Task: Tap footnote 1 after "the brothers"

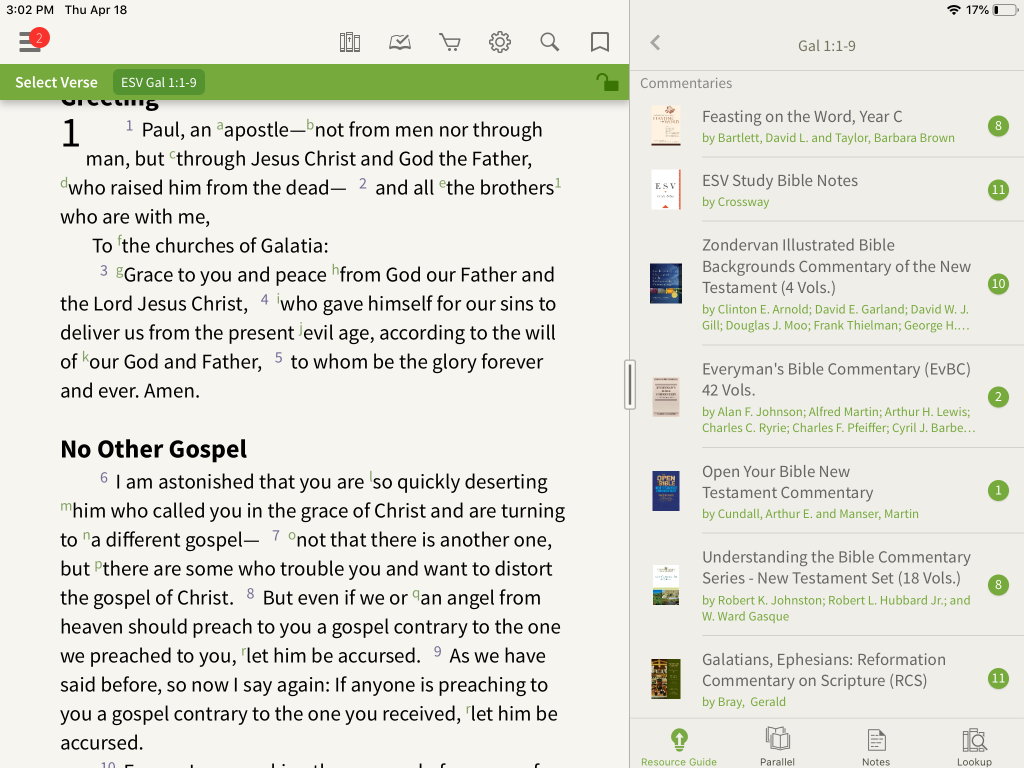Action: [558, 182]
